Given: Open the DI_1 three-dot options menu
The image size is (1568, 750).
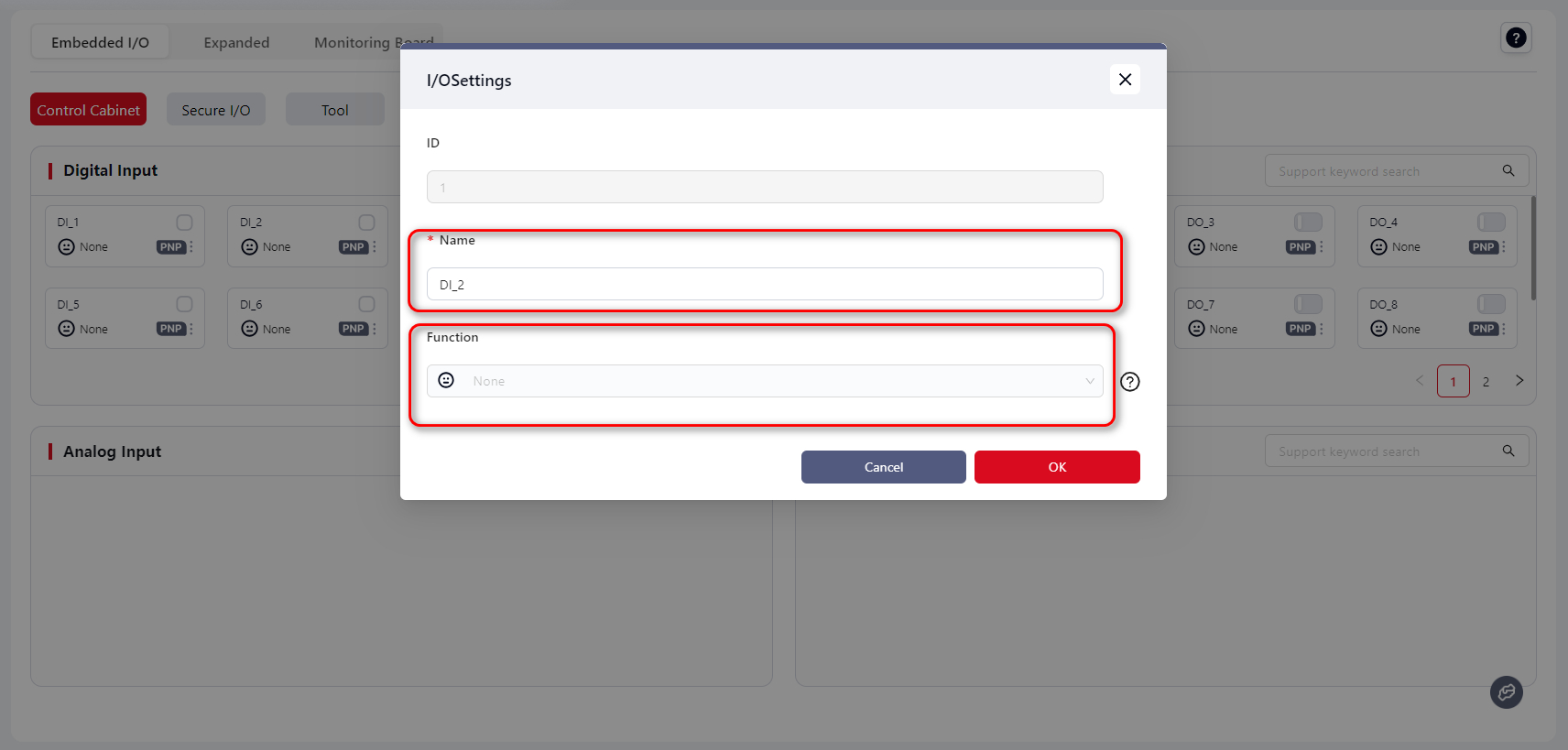Looking at the screenshot, I should (x=191, y=247).
